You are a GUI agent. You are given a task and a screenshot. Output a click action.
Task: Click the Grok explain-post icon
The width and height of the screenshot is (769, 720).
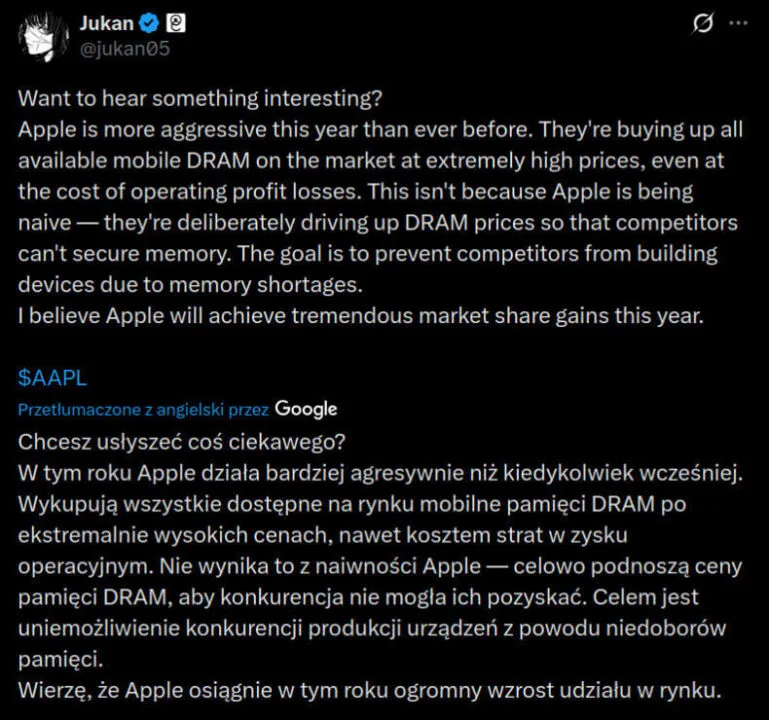(703, 24)
